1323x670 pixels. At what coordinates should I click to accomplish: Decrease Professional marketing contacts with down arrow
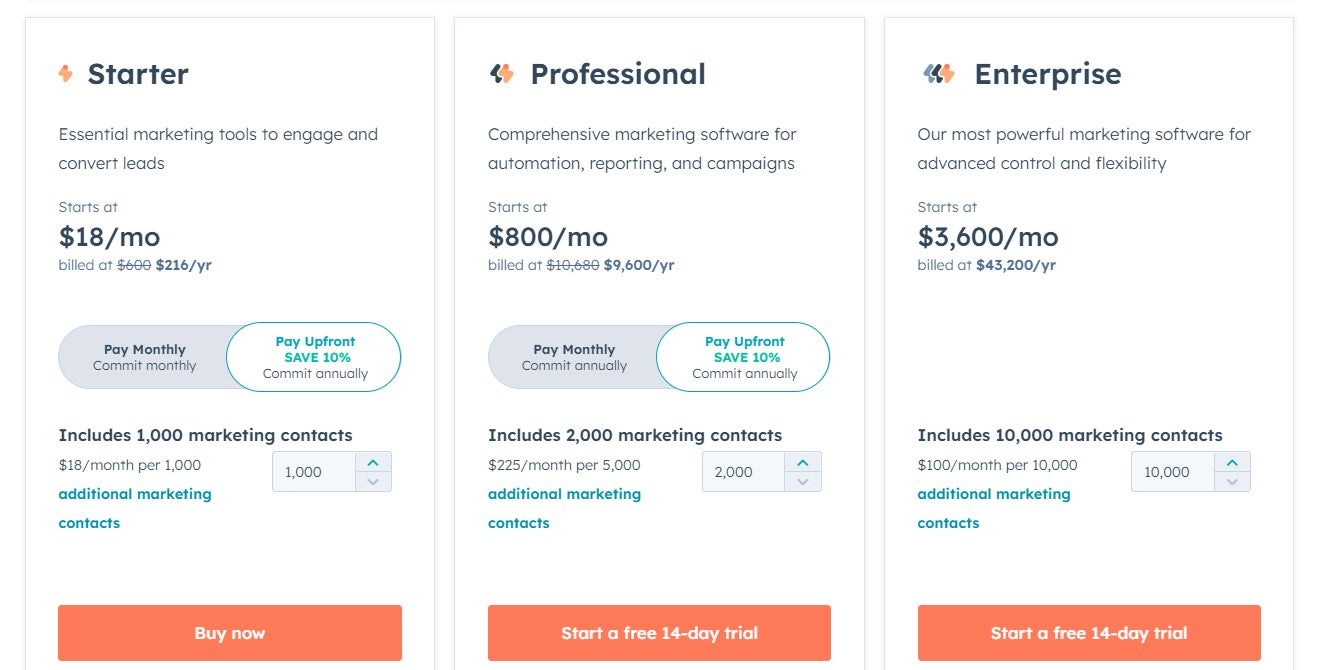pyautogui.click(x=802, y=481)
